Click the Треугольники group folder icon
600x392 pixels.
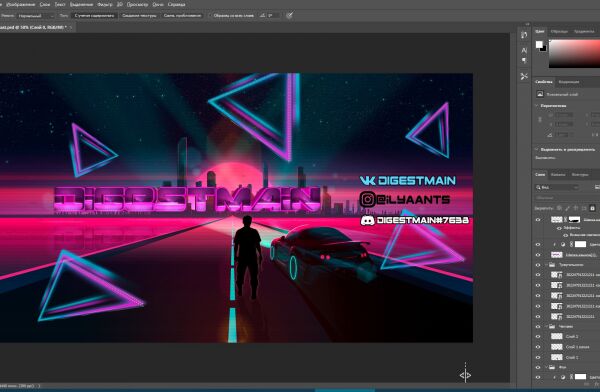[552, 265]
